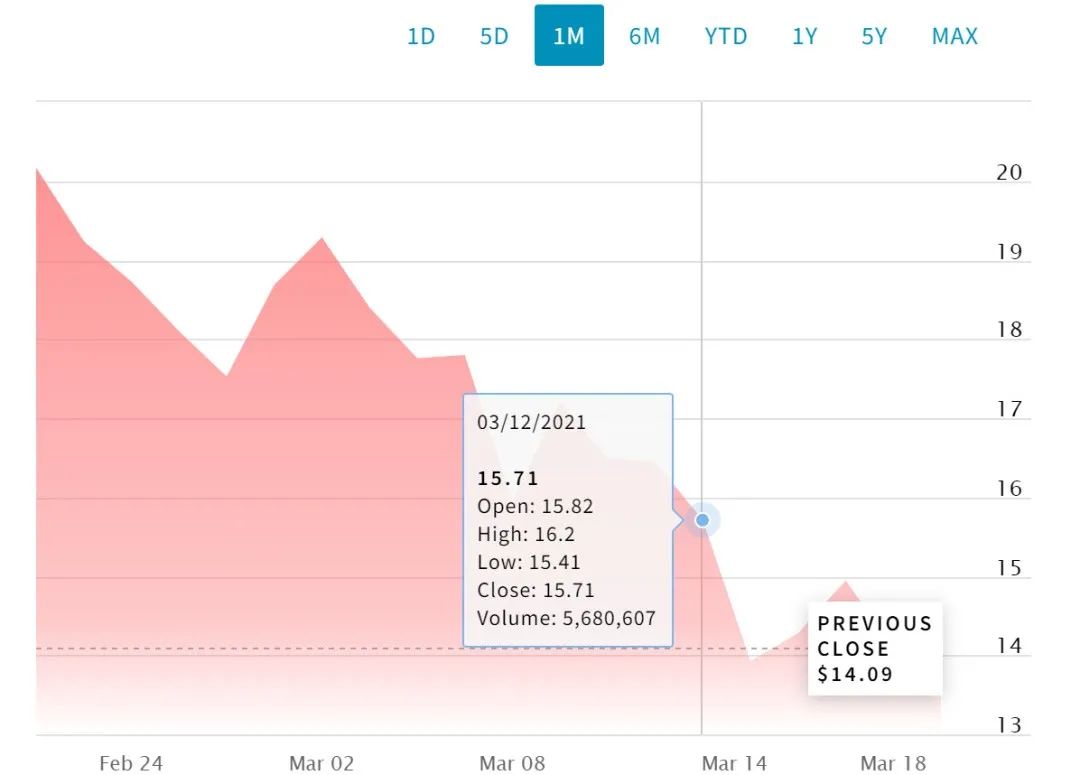Image resolution: width=1080 pixels, height=775 pixels.
Task: Choose the YTD range option
Action: click(725, 37)
